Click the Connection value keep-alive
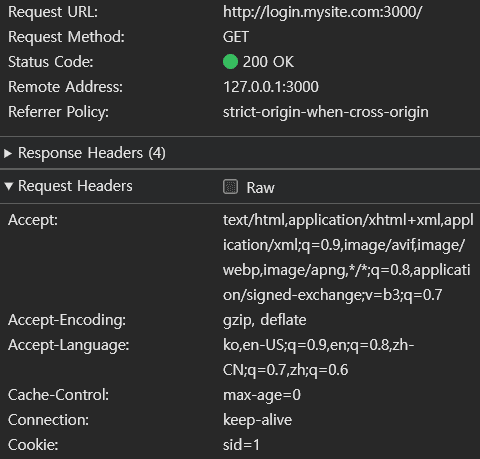 [x=257, y=420]
